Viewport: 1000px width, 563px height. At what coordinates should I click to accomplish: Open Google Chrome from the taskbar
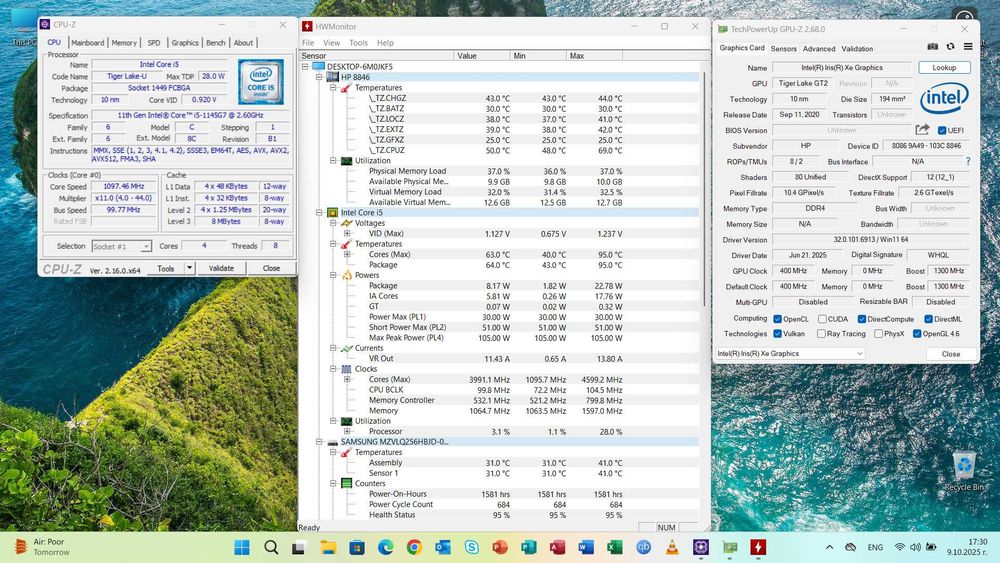pos(414,547)
